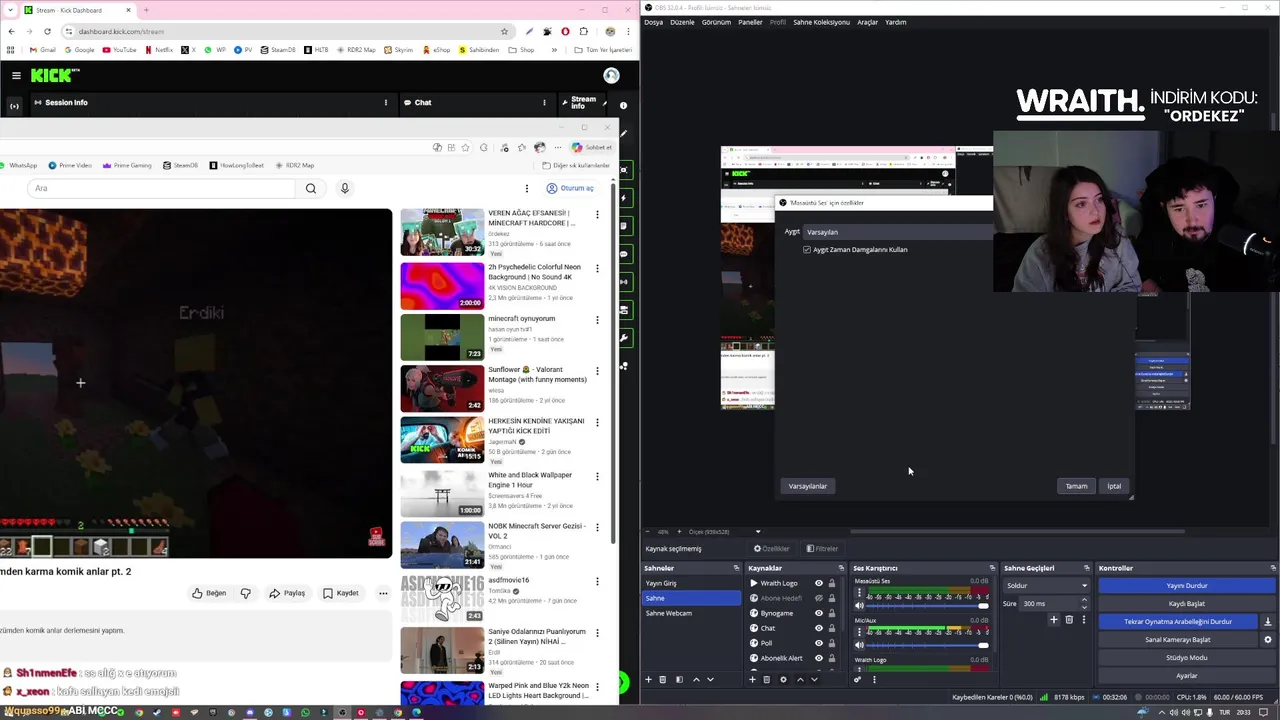
Task: Show the Abone Hedefi source
Action: [818, 598]
